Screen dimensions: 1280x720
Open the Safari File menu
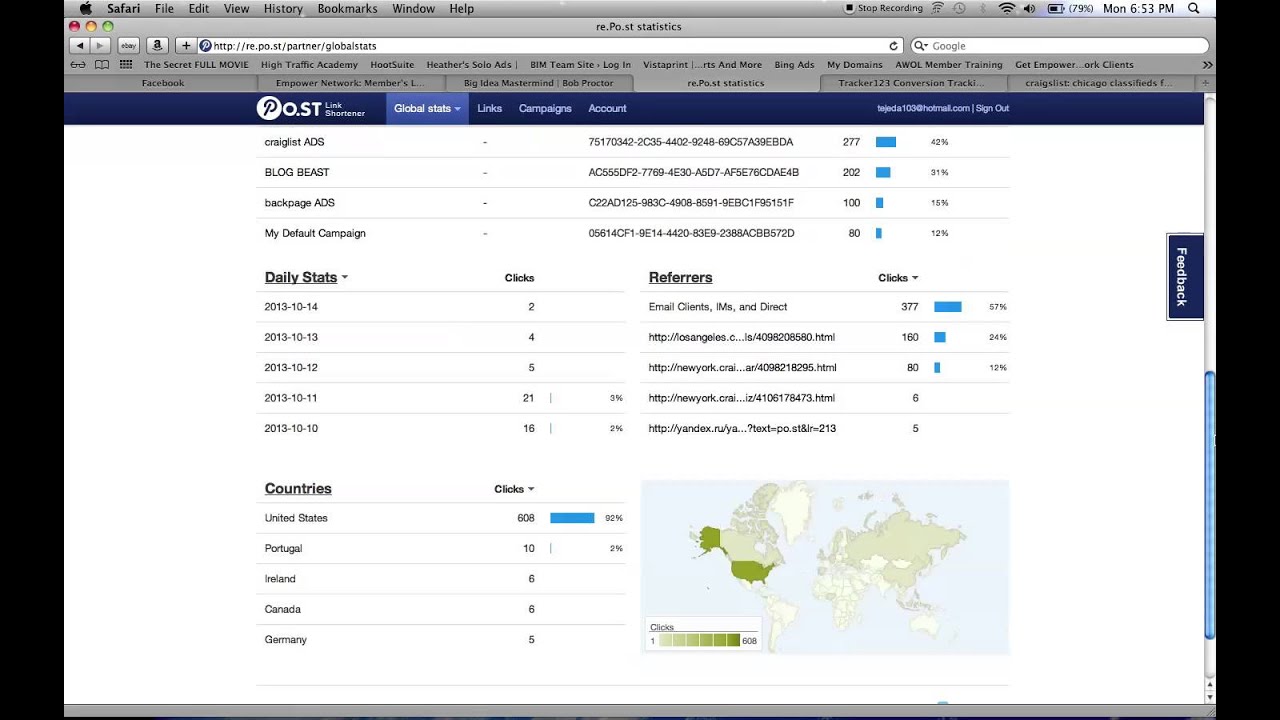tap(164, 8)
